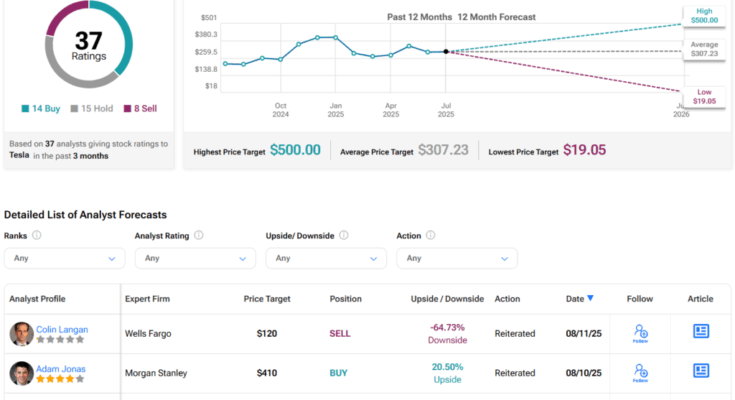Image resolution: width=735 pixels, height=400 pixels.
Task: Click the 14 Buy legend swatch
Action: click(25, 109)
